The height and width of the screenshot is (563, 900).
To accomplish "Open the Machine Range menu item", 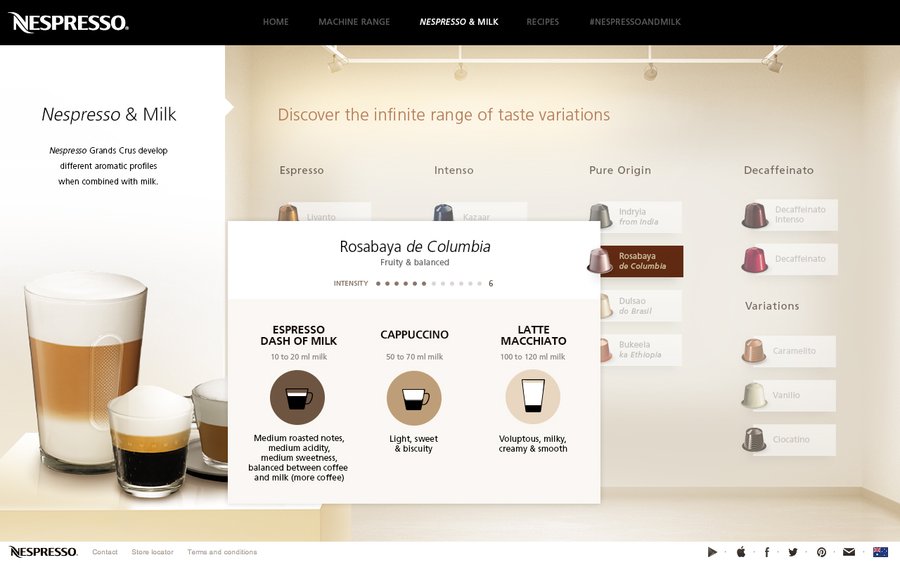I will click(x=354, y=22).
